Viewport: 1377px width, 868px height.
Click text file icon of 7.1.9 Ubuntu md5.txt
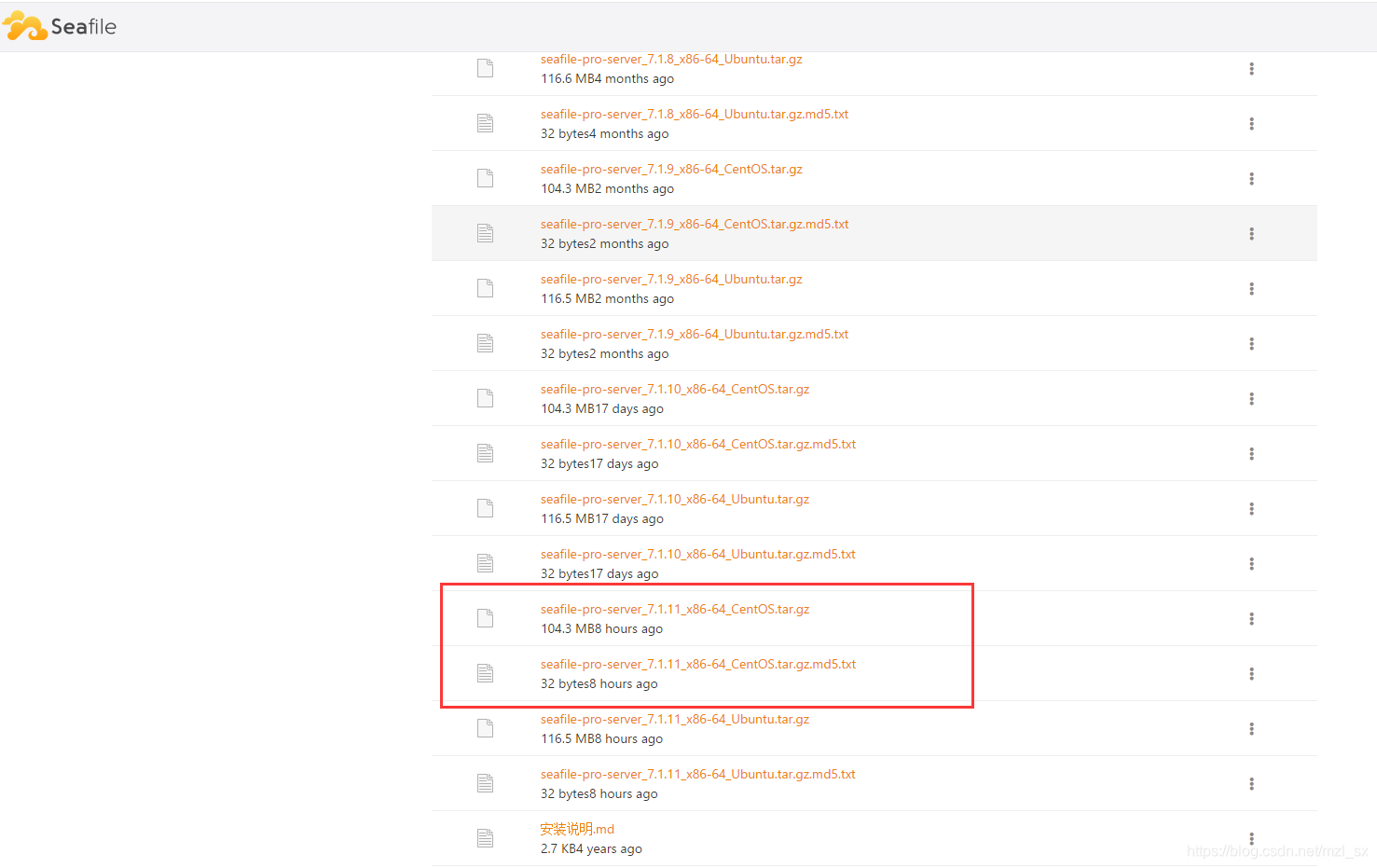[485, 343]
